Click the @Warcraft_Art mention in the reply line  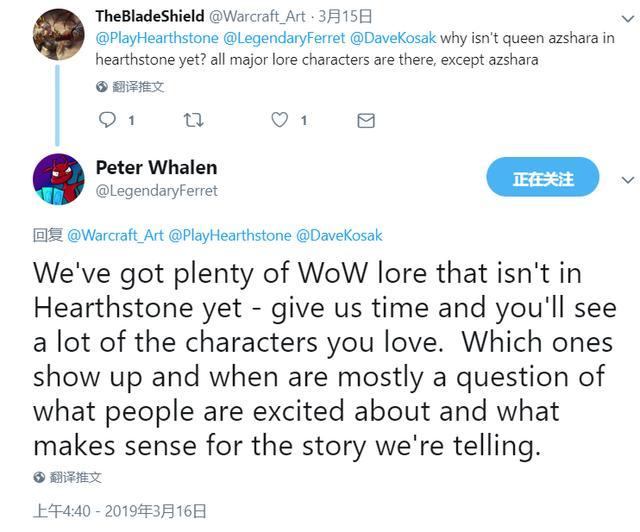pos(116,235)
